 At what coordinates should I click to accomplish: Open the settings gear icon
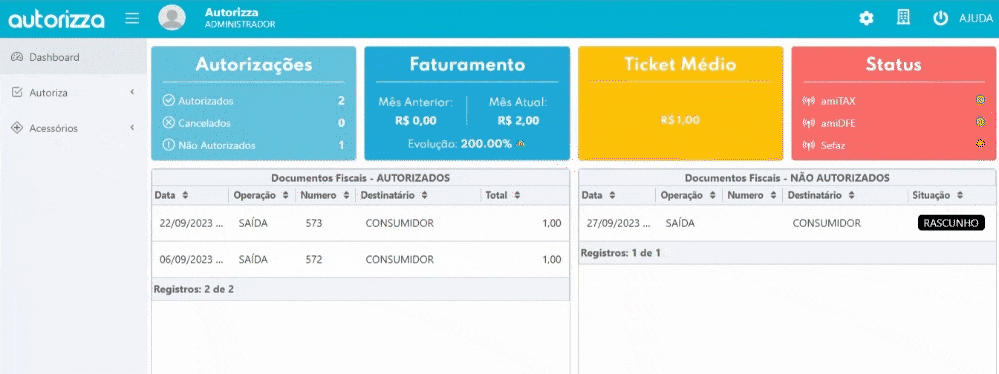tap(866, 18)
